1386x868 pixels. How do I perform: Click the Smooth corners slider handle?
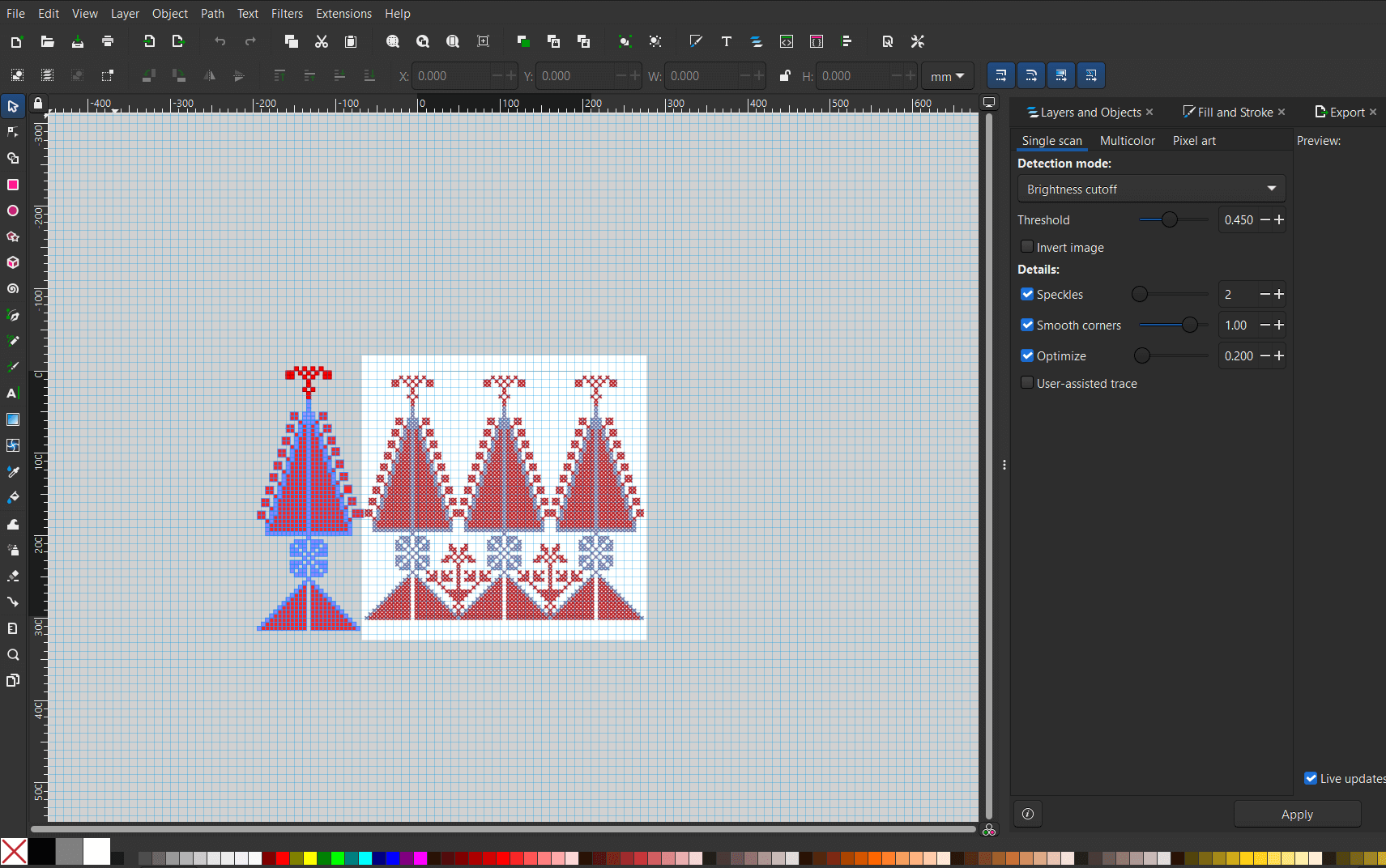click(1189, 325)
